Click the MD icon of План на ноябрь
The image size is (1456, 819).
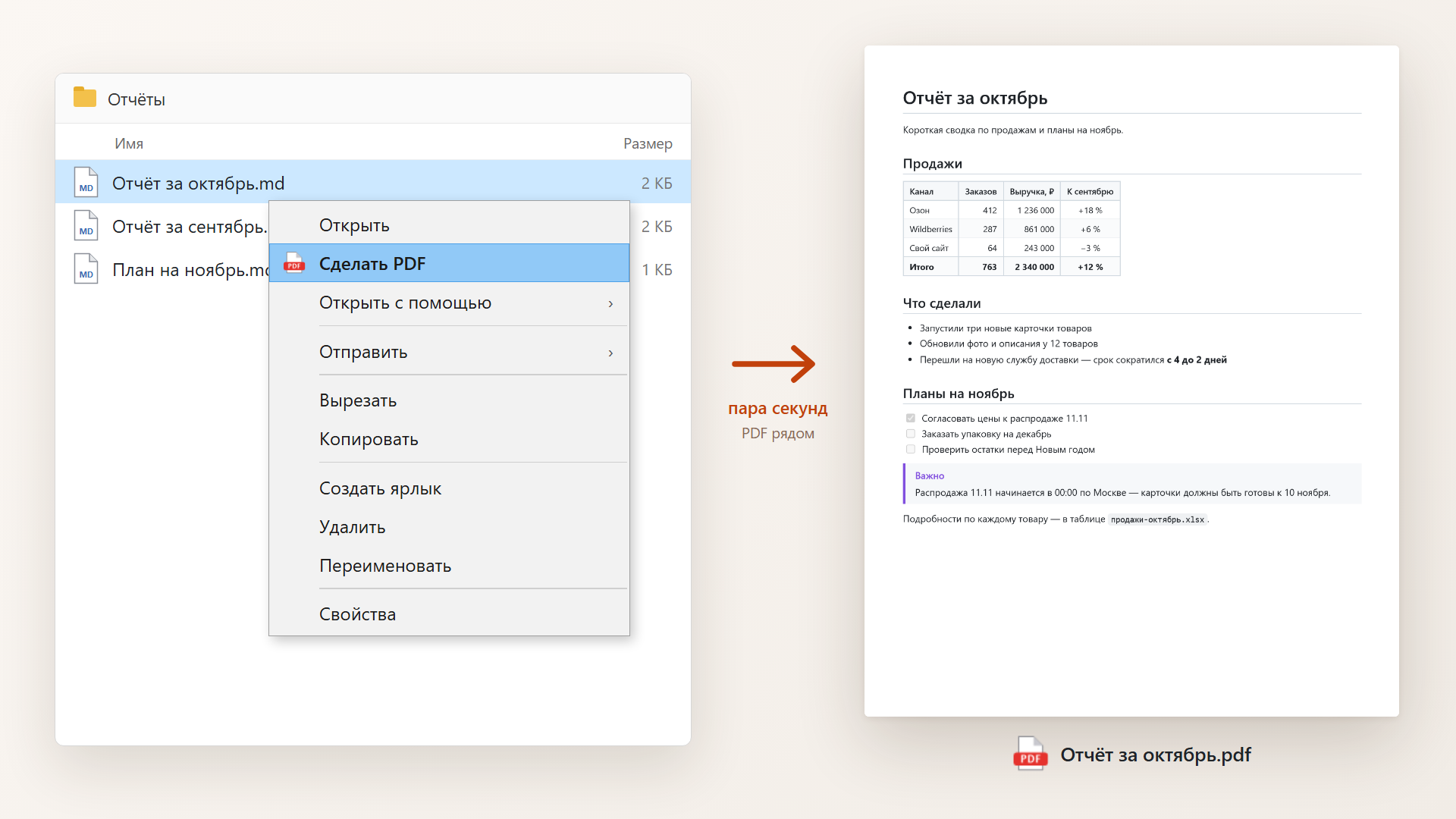(x=86, y=269)
